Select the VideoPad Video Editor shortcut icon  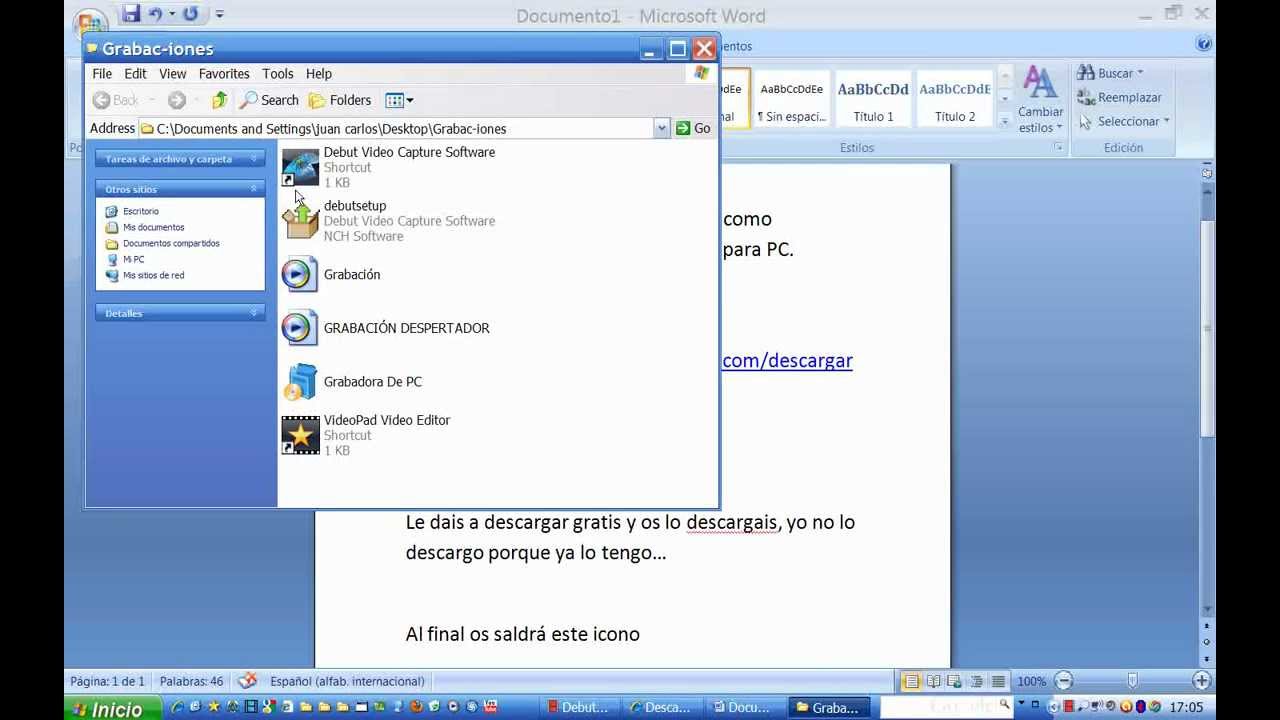click(x=300, y=435)
